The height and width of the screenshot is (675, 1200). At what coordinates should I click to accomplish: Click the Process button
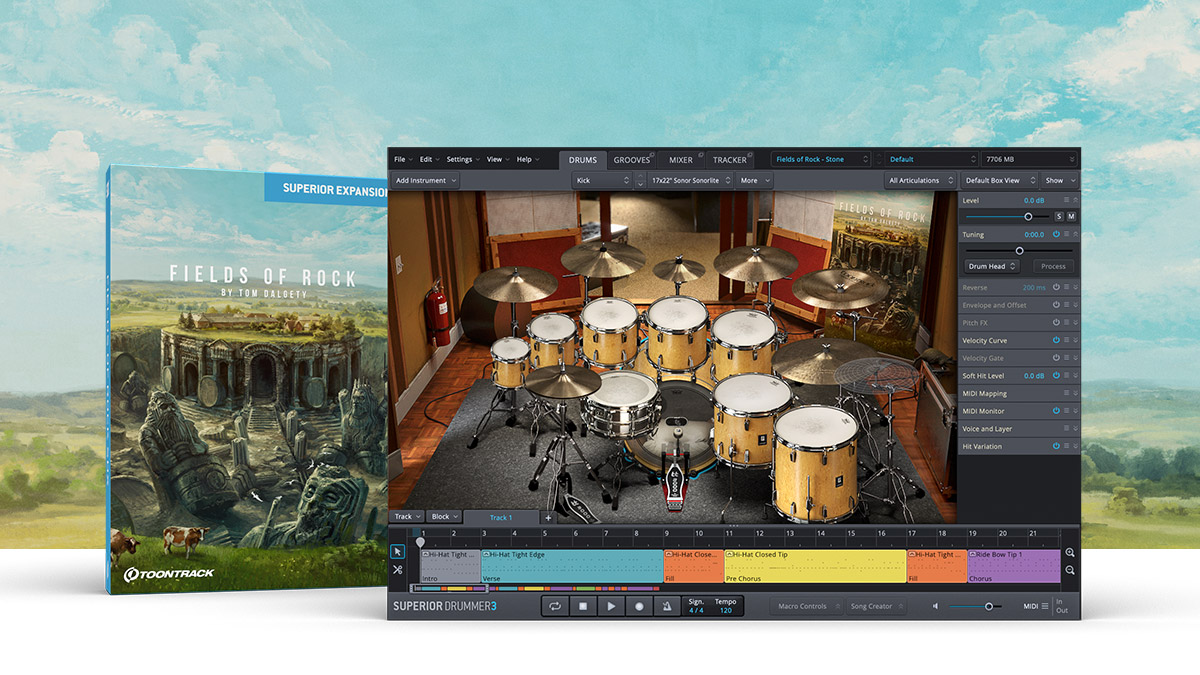1053,266
